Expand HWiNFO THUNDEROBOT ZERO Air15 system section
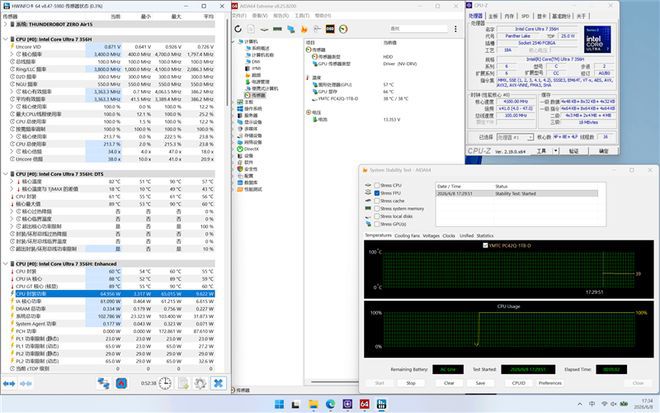 tap(5, 24)
